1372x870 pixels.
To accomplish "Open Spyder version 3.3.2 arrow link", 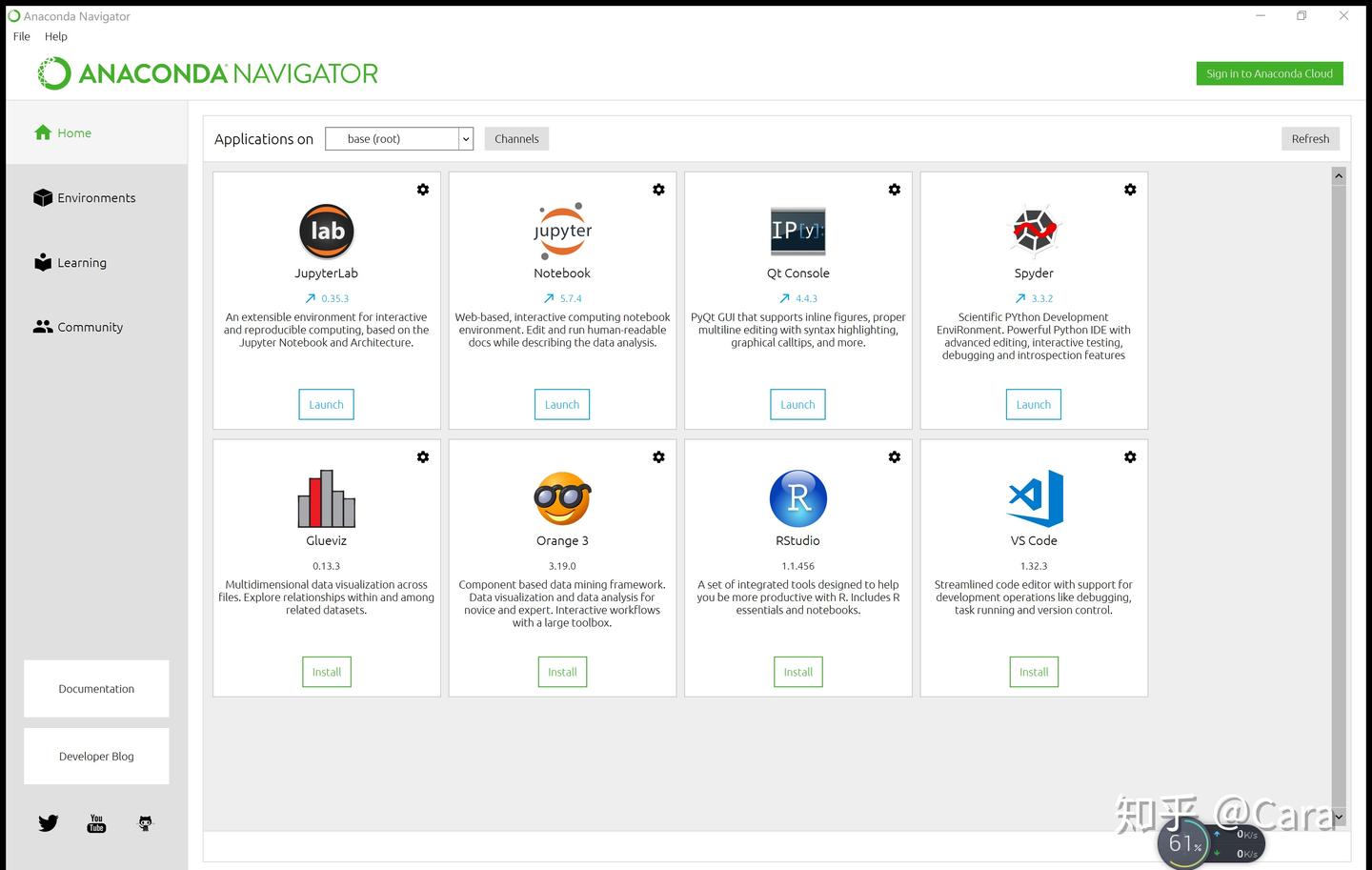I will 1021,298.
